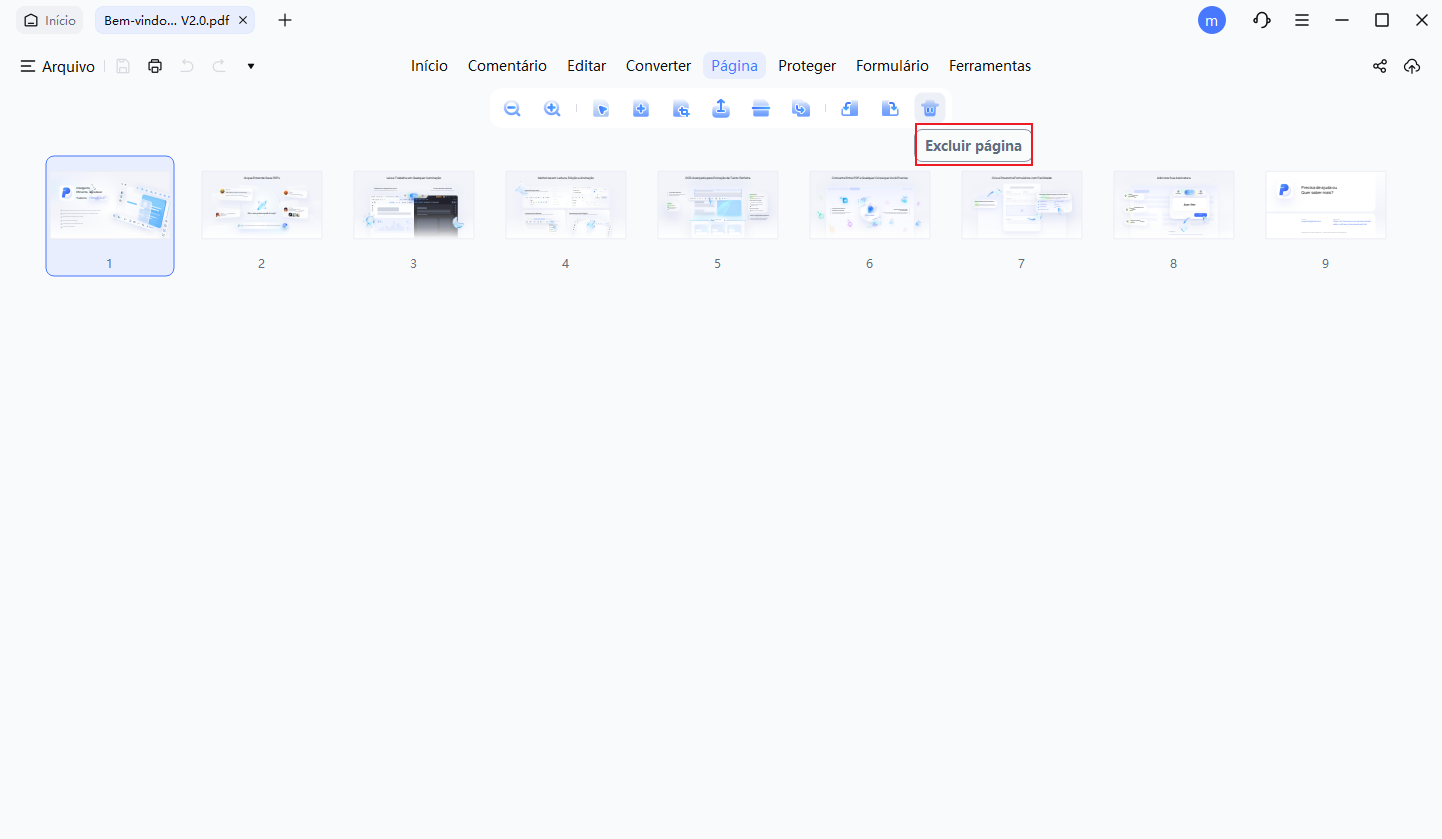Click the Extract page icon
The height and width of the screenshot is (839, 1442).
coord(721,108)
